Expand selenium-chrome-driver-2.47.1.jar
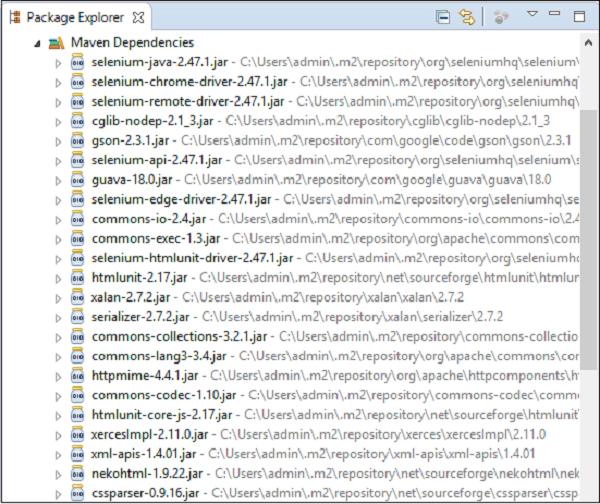This screenshot has width=600, height=504. click(58, 83)
